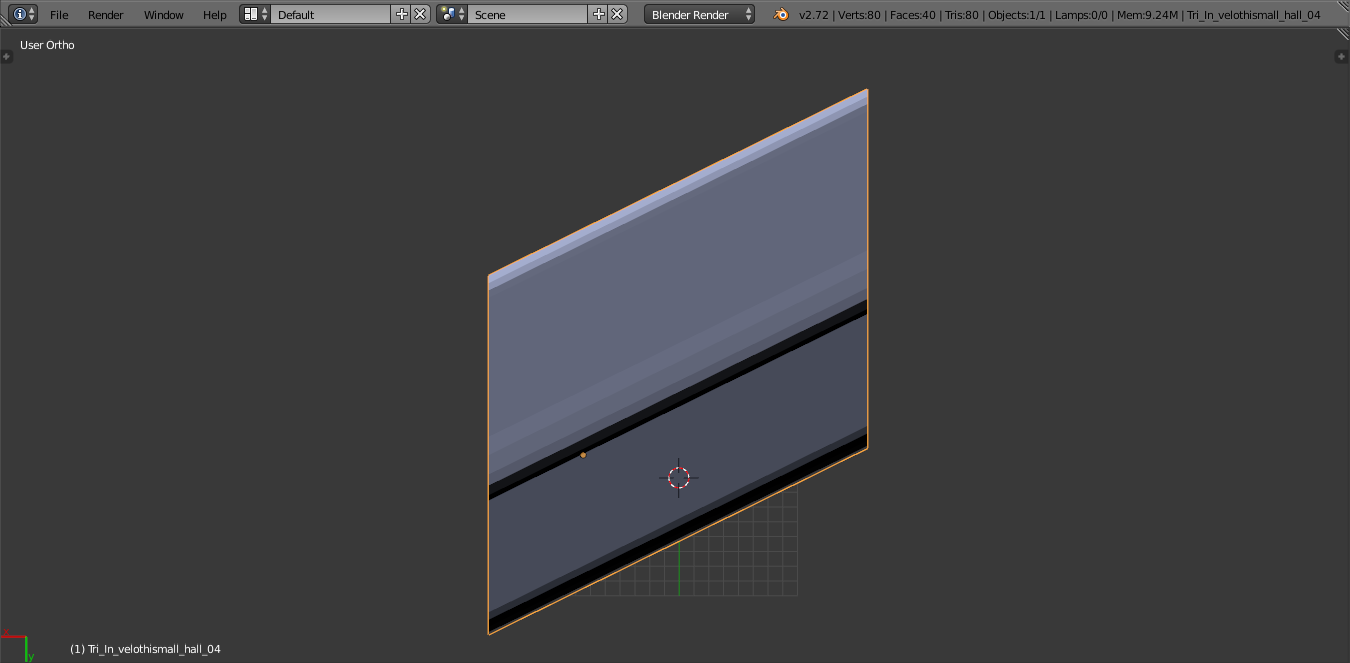Viewport: 1350px width, 663px height.
Task: Expand the tool shelf plus tab
Action: (6, 57)
